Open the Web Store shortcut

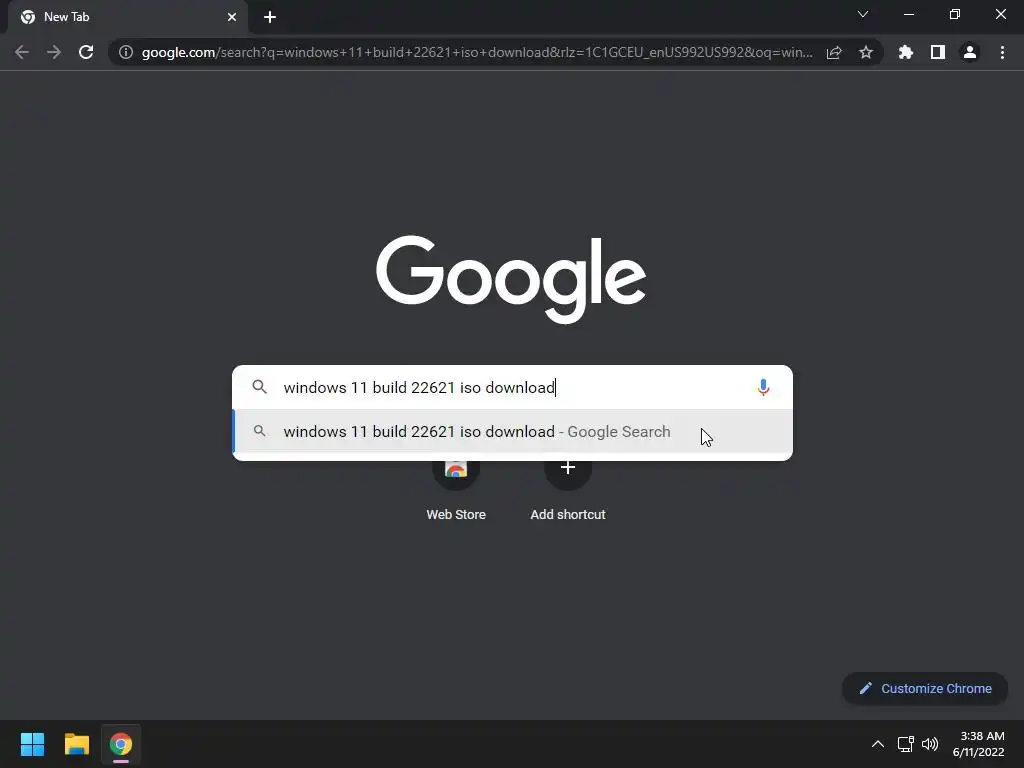click(456, 490)
